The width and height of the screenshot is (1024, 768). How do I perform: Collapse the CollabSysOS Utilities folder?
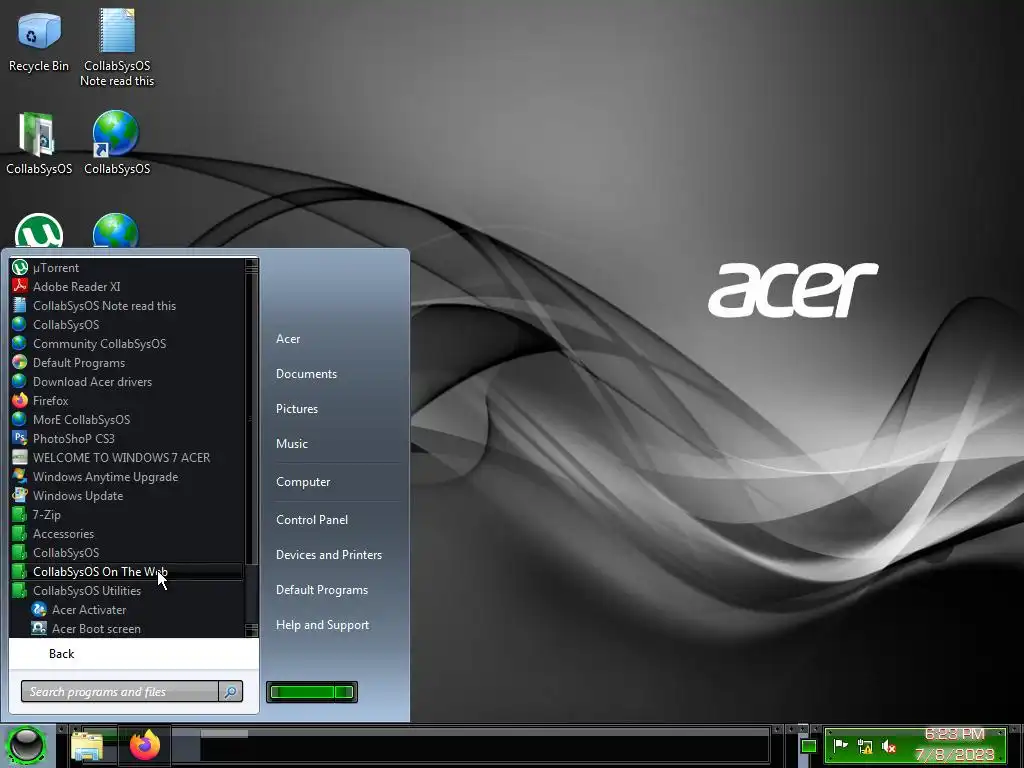[x=127, y=590]
